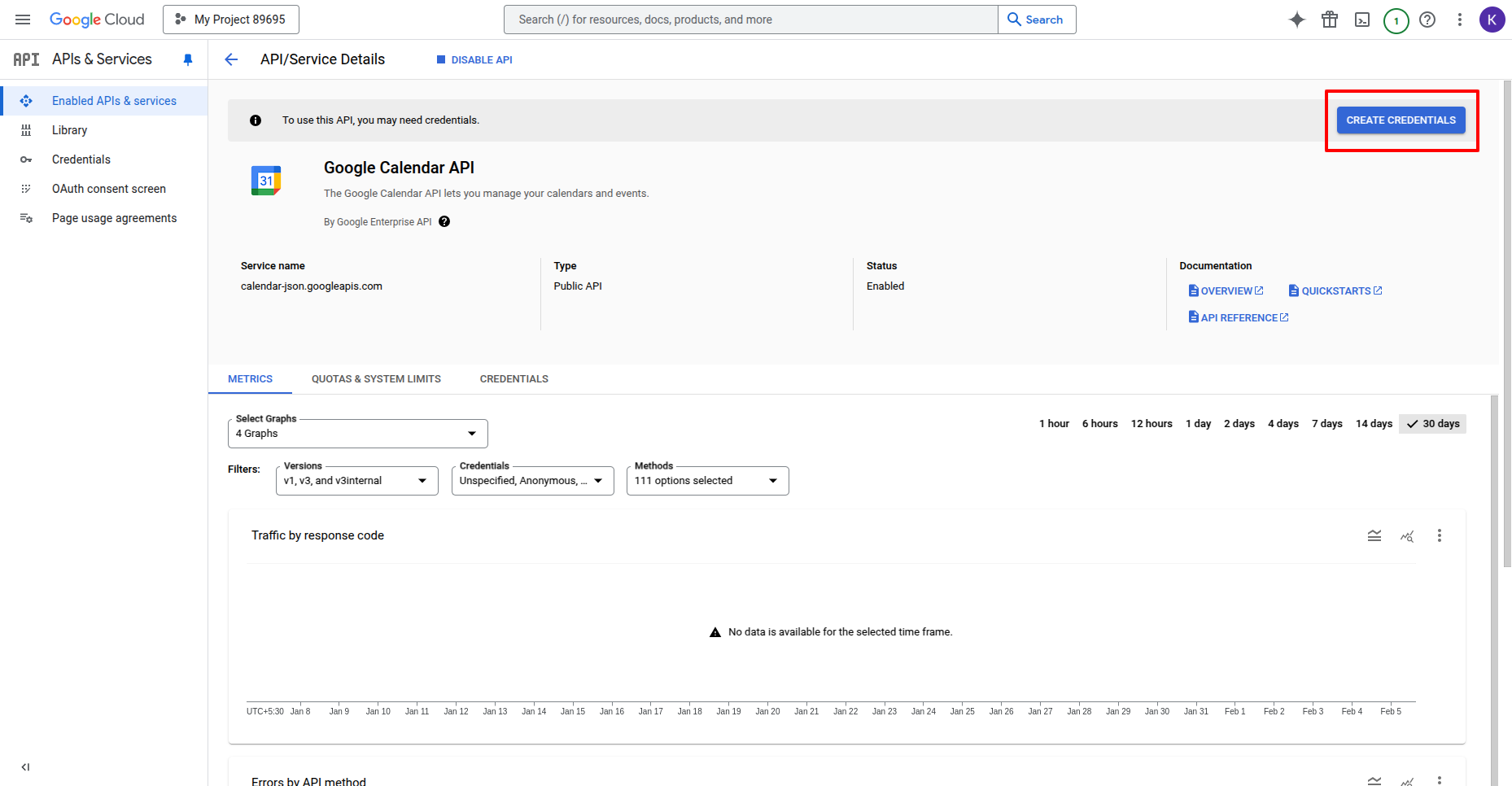Open the Overview documentation link

[x=1226, y=290]
